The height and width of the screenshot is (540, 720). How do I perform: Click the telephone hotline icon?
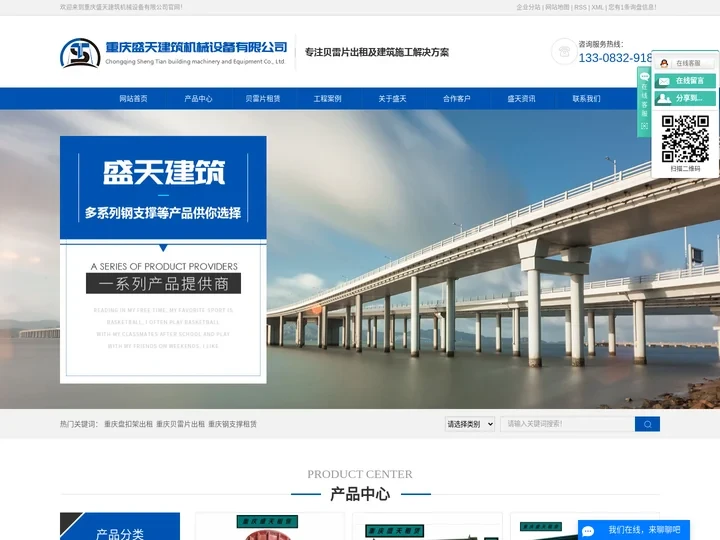click(x=564, y=51)
